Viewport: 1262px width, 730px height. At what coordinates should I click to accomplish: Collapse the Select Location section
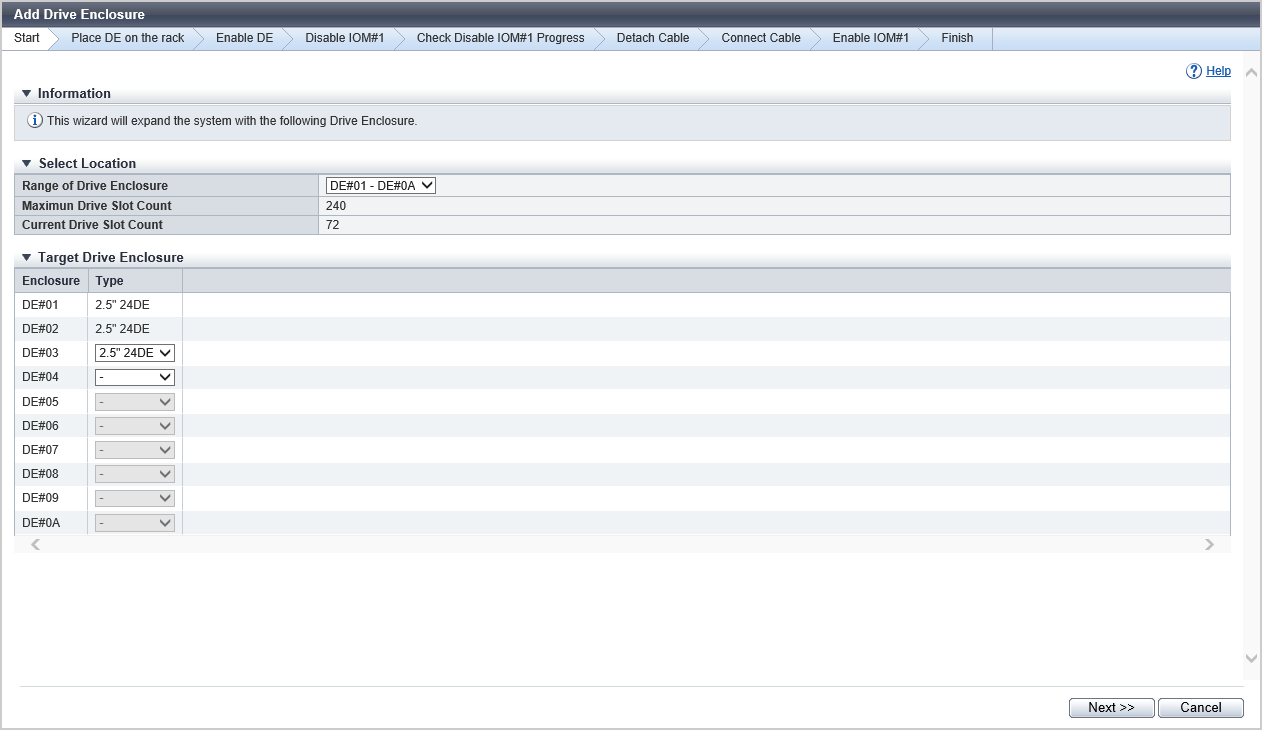click(x=26, y=164)
